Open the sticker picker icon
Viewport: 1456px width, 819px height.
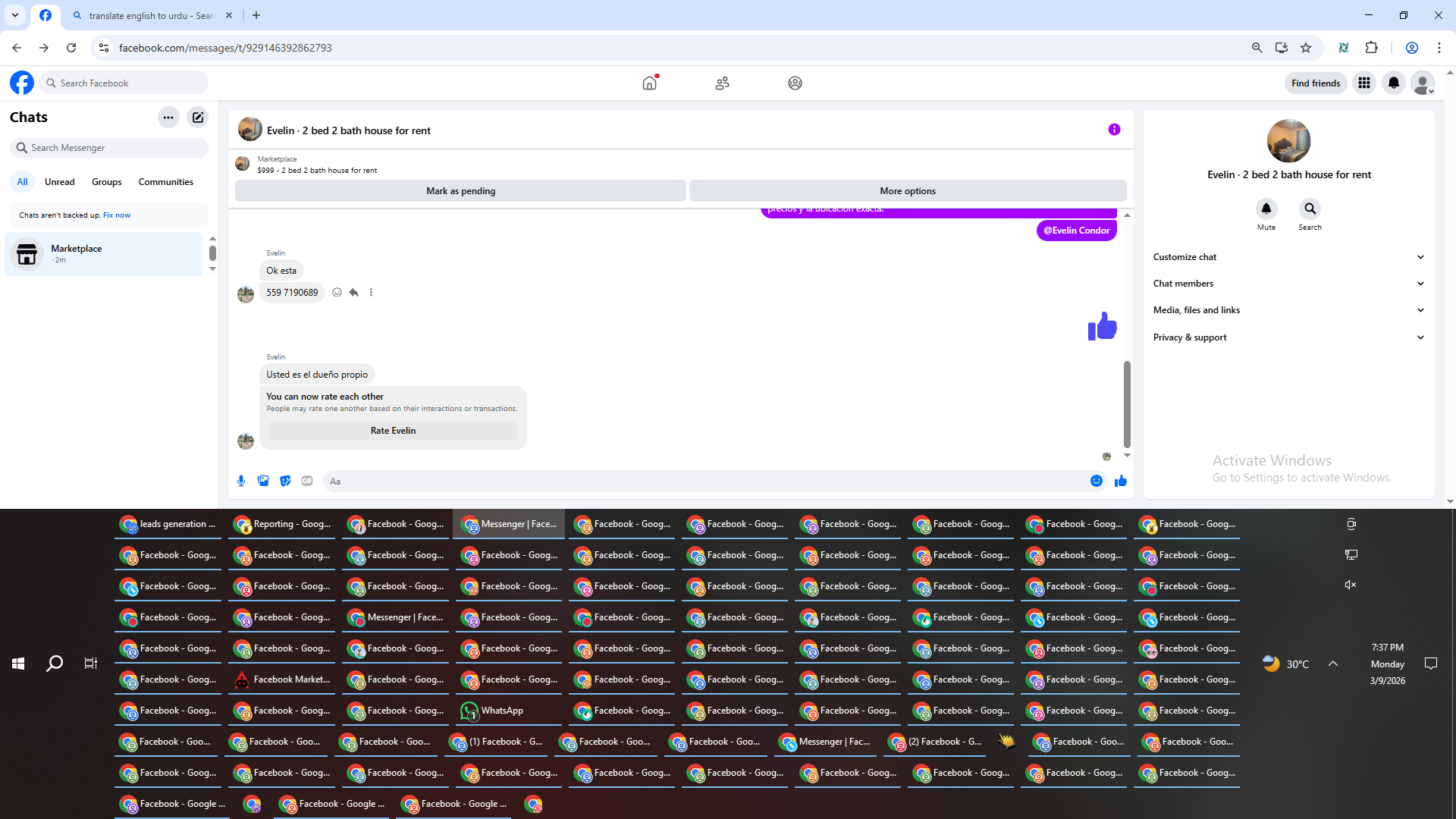pyautogui.click(x=285, y=481)
